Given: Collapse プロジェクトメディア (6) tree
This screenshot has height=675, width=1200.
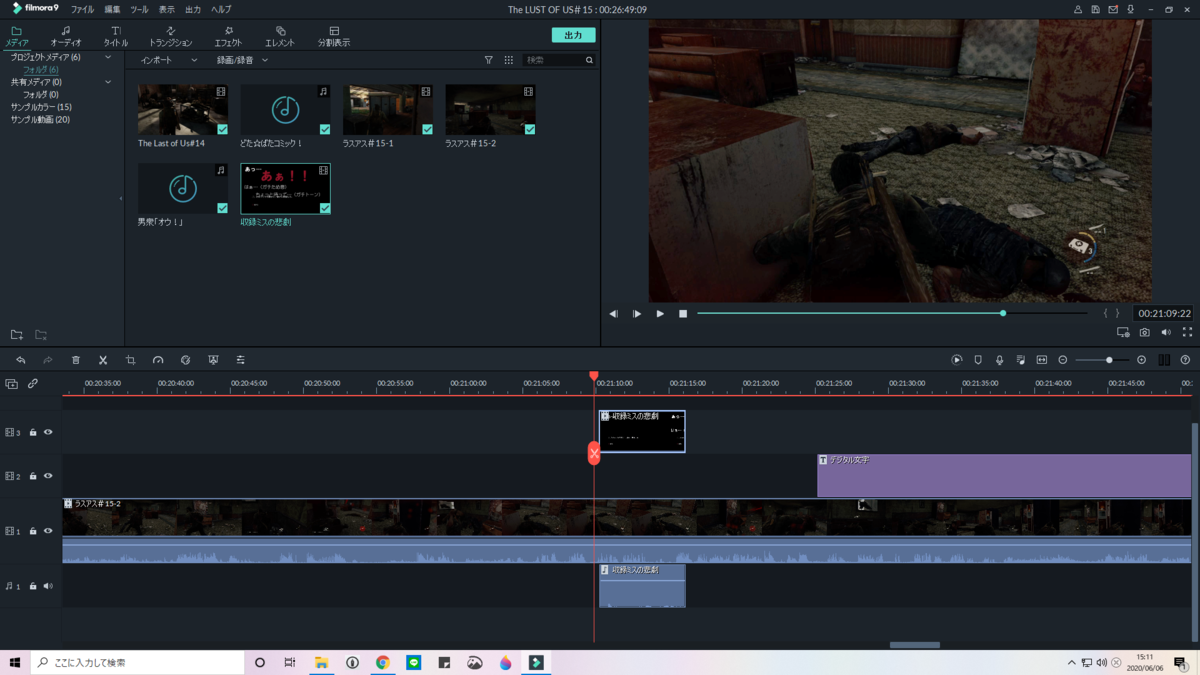Looking at the screenshot, I should 108,57.
